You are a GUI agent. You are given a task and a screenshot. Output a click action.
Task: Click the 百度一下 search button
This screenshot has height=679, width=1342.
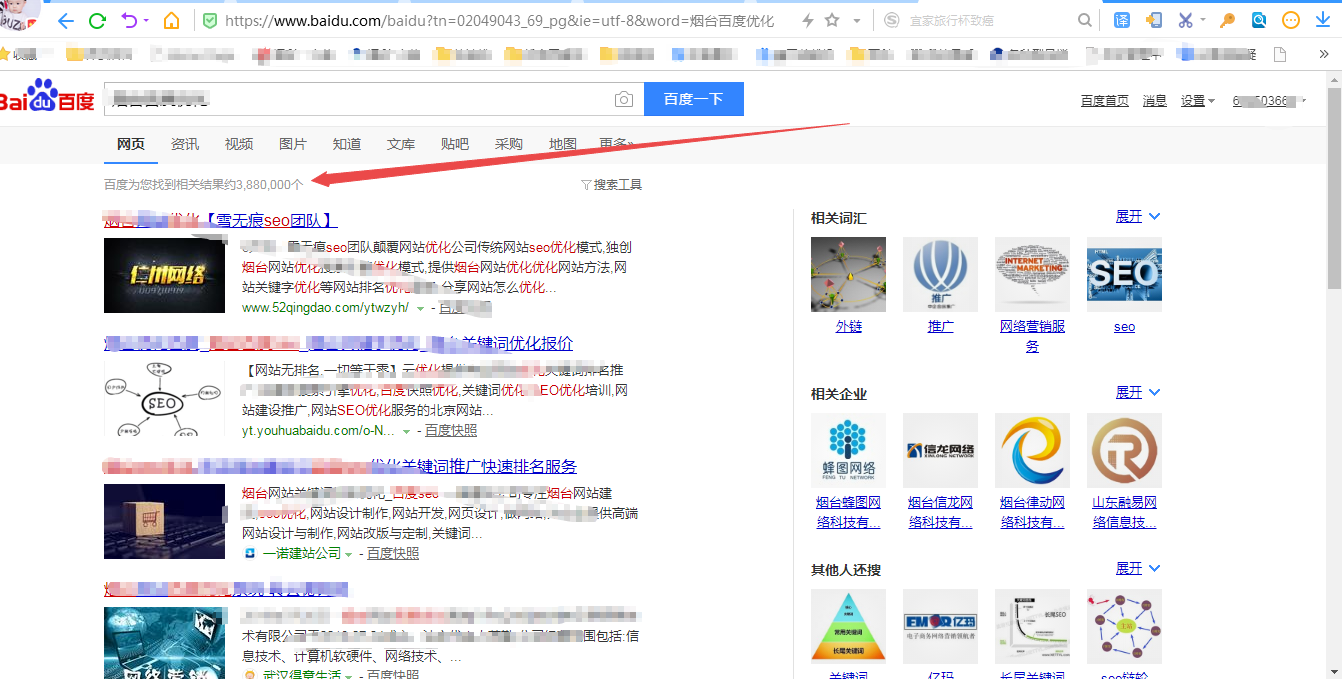click(x=693, y=99)
